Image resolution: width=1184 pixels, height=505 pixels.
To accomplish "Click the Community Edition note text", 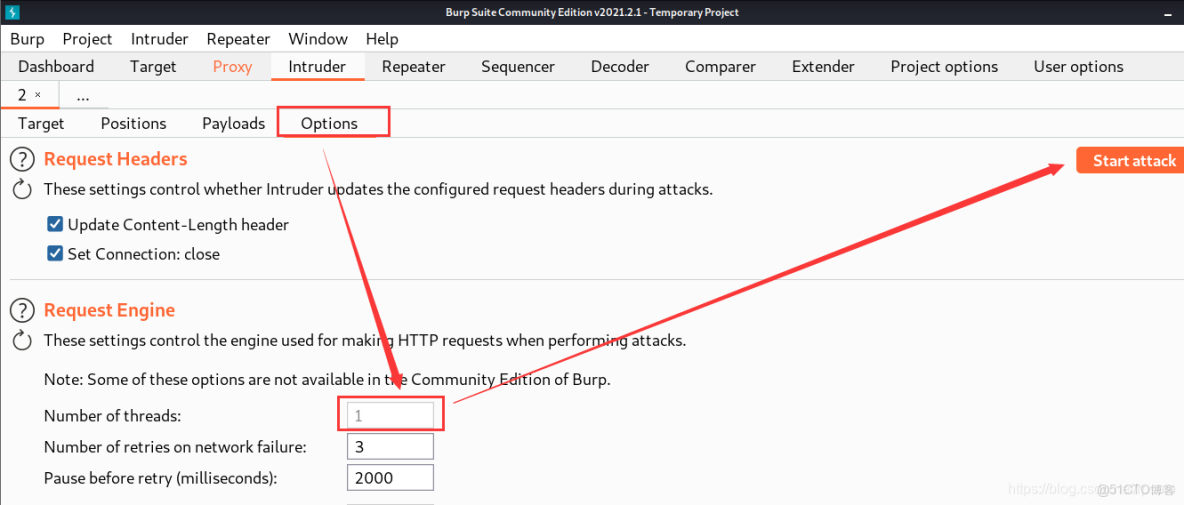I will [327, 380].
